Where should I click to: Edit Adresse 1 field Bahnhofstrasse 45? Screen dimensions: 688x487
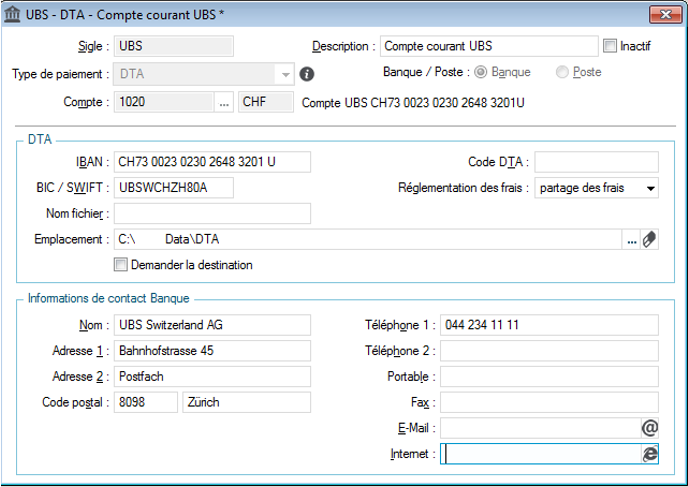[212, 351]
